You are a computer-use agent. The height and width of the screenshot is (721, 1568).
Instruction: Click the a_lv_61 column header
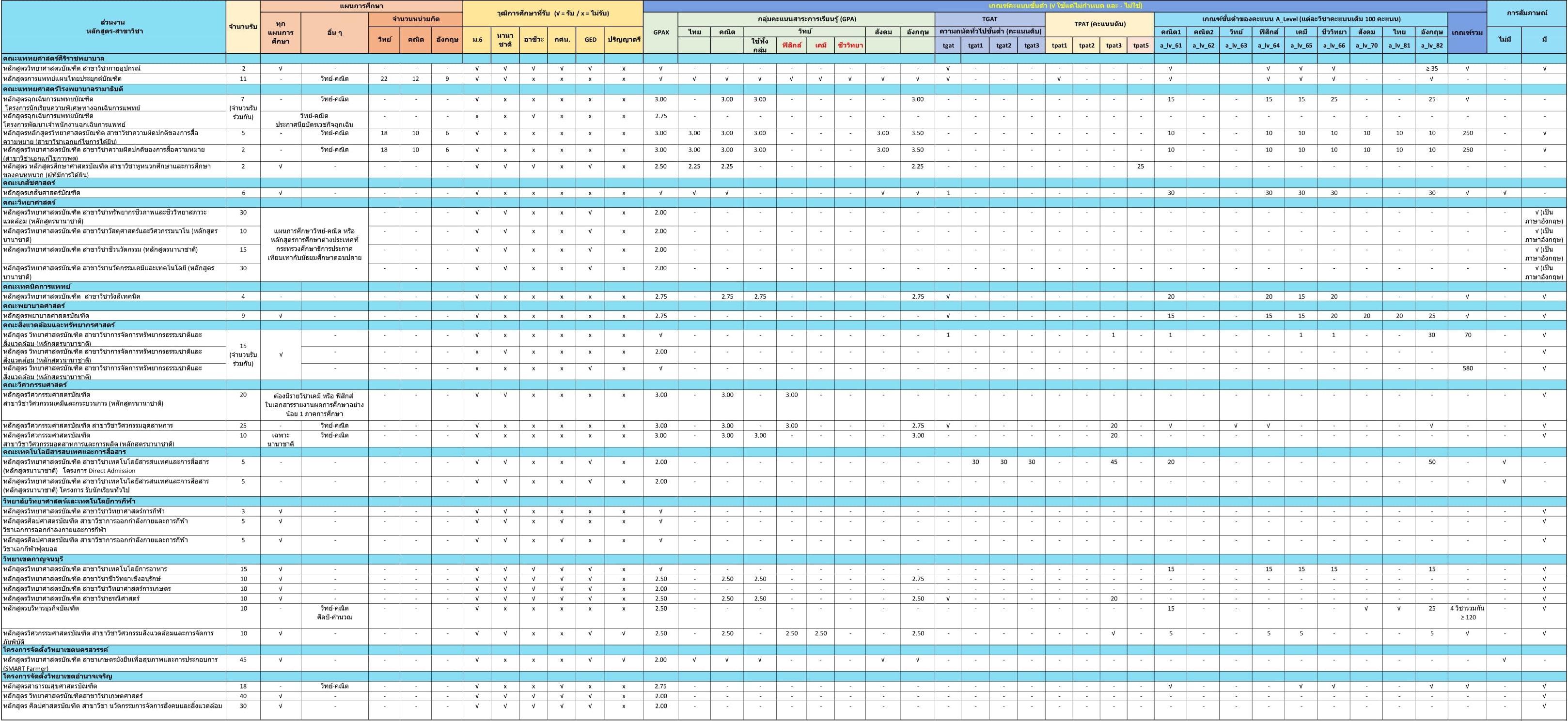[1170, 46]
